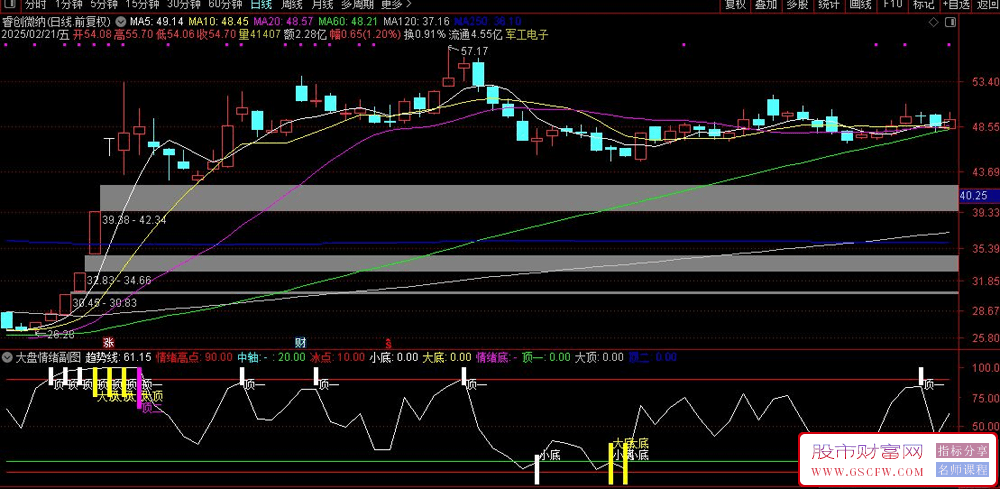
Task: Click the 冰点: 10.00 value
Action: click(338, 357)
